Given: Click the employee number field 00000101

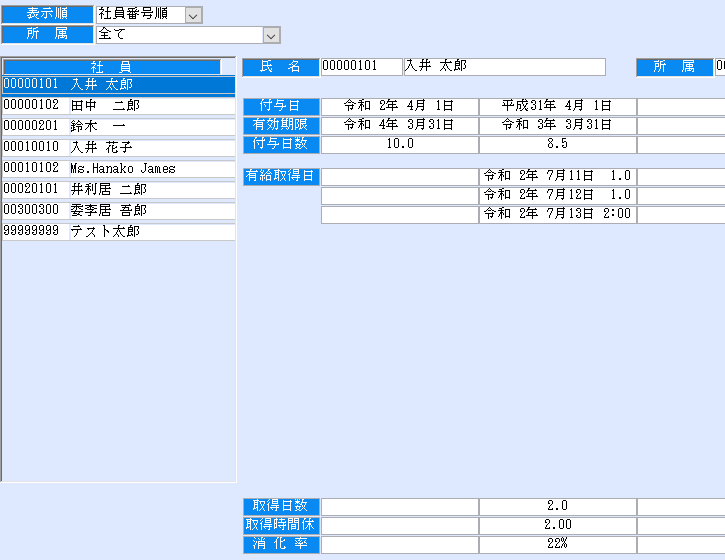Looking at the screenshot, I should 361,67.
